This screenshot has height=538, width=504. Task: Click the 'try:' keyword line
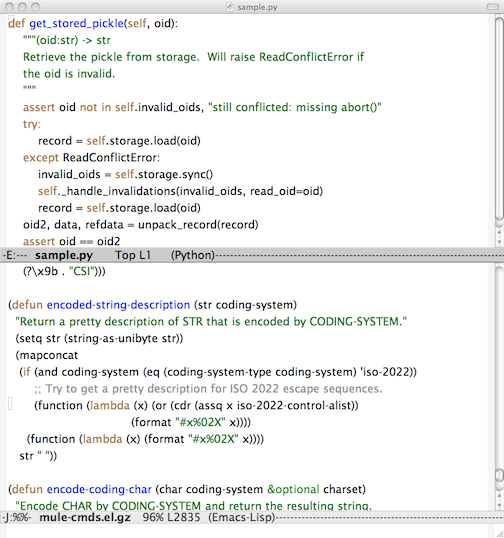(x=32, y=124)
